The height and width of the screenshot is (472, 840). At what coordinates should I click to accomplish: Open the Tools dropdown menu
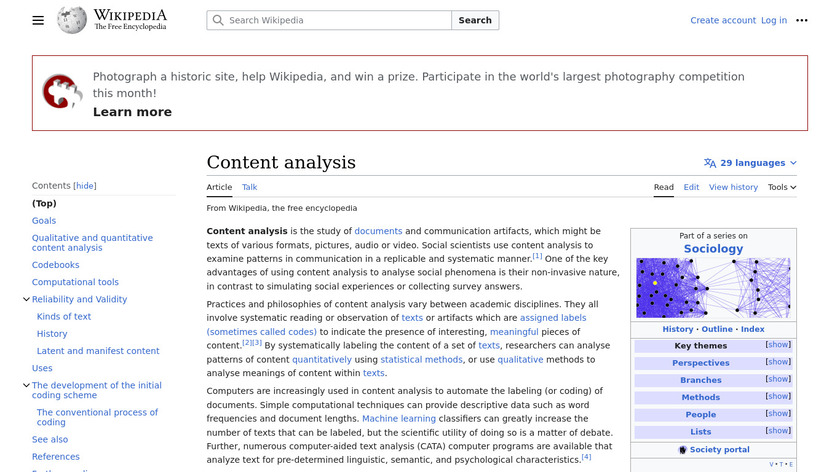click(781, 187)
